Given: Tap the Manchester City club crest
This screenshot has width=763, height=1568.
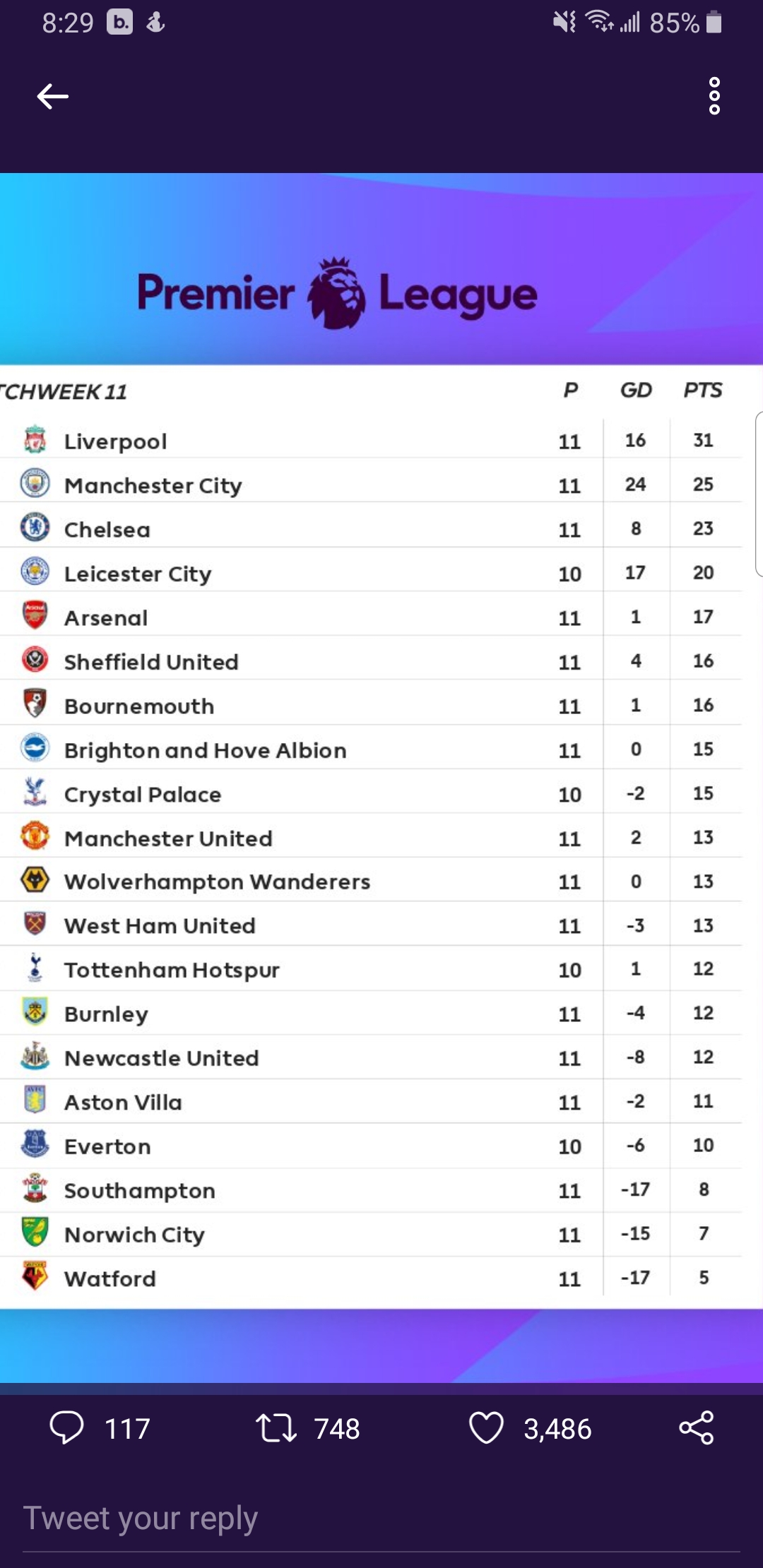Looking at the screenshot, I should pyautogui.click(x=35, y=483).
